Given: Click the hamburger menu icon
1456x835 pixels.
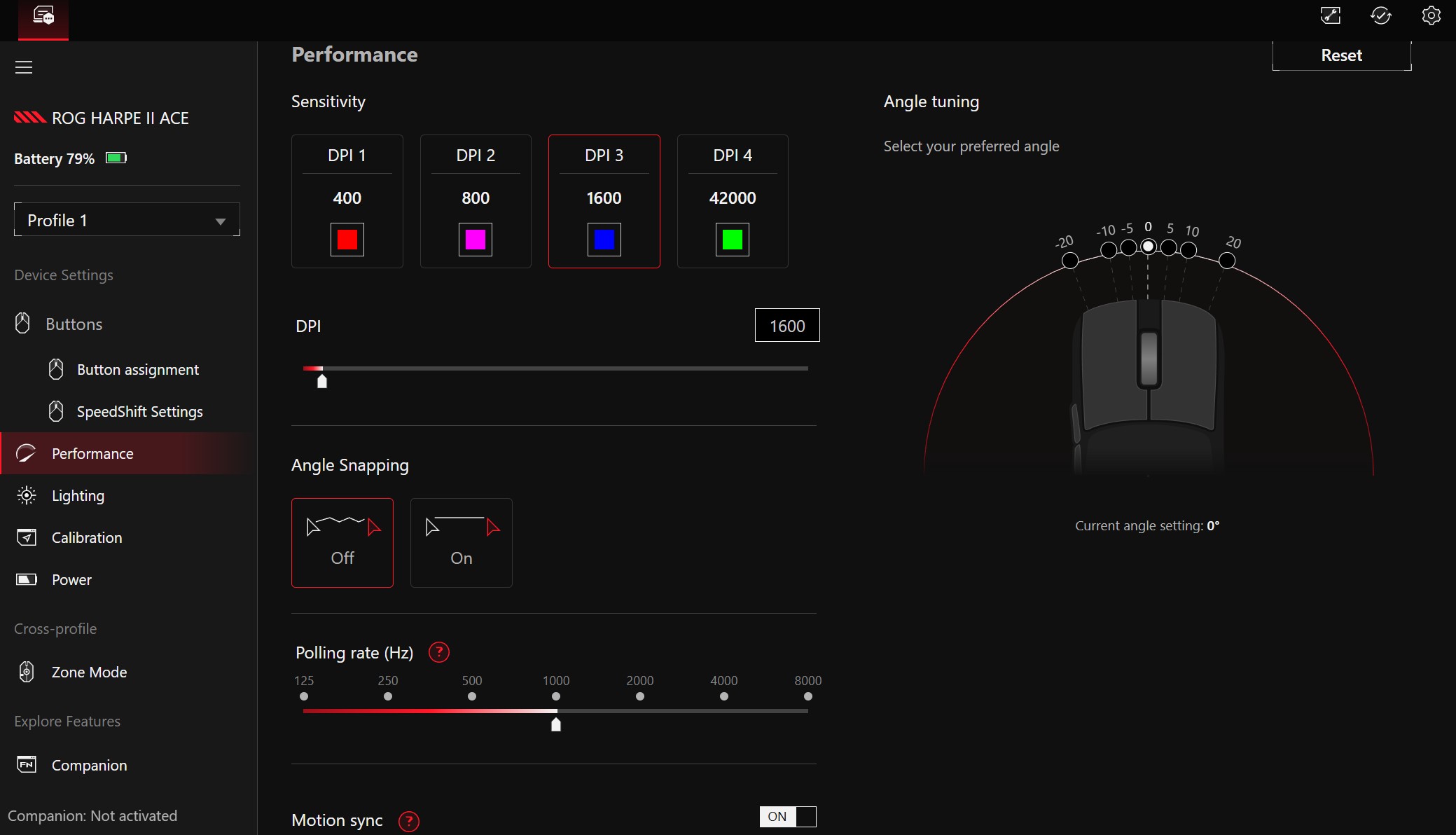Looking at the screenshot, I should [24, 67].
